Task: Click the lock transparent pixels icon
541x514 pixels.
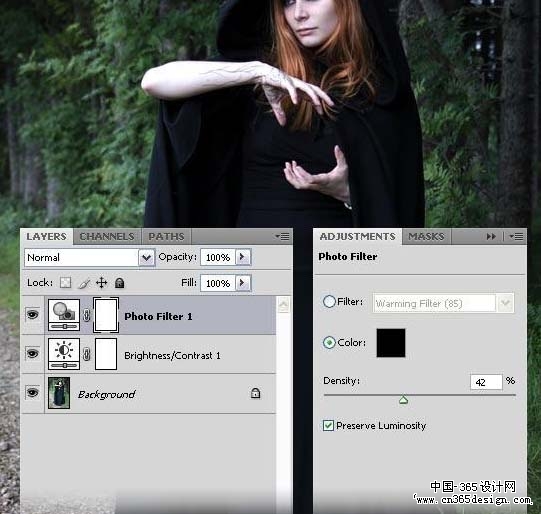Action: click(x=65, y=283)
